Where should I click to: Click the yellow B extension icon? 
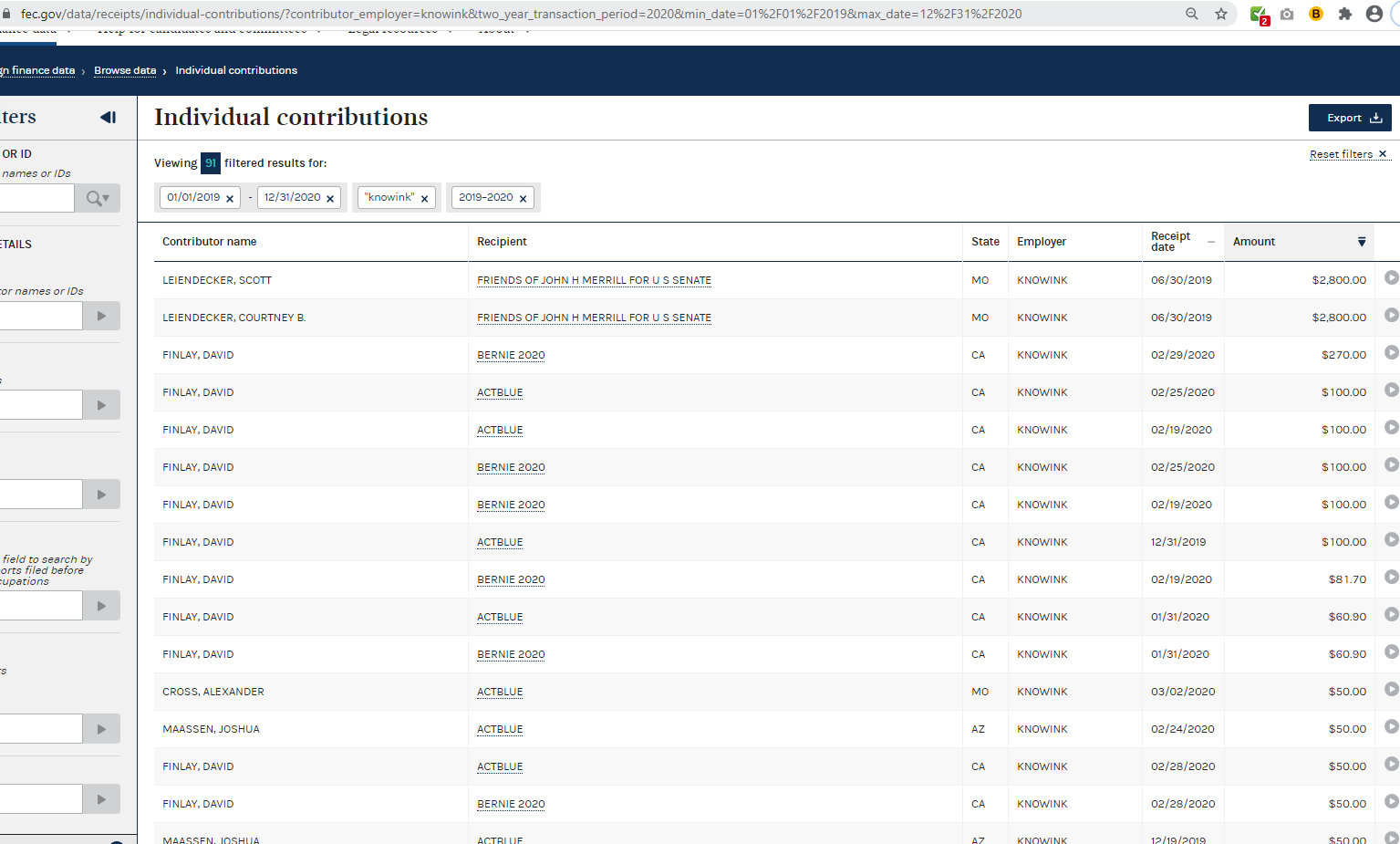coord(1316,14)
